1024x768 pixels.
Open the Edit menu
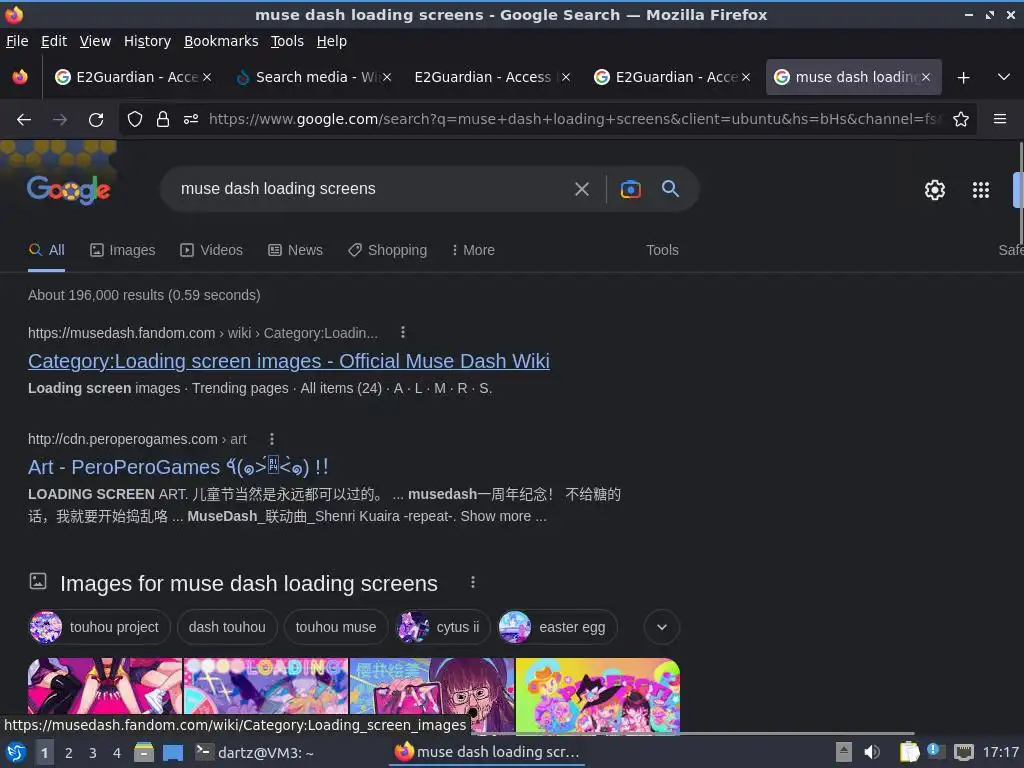point(54,41)
